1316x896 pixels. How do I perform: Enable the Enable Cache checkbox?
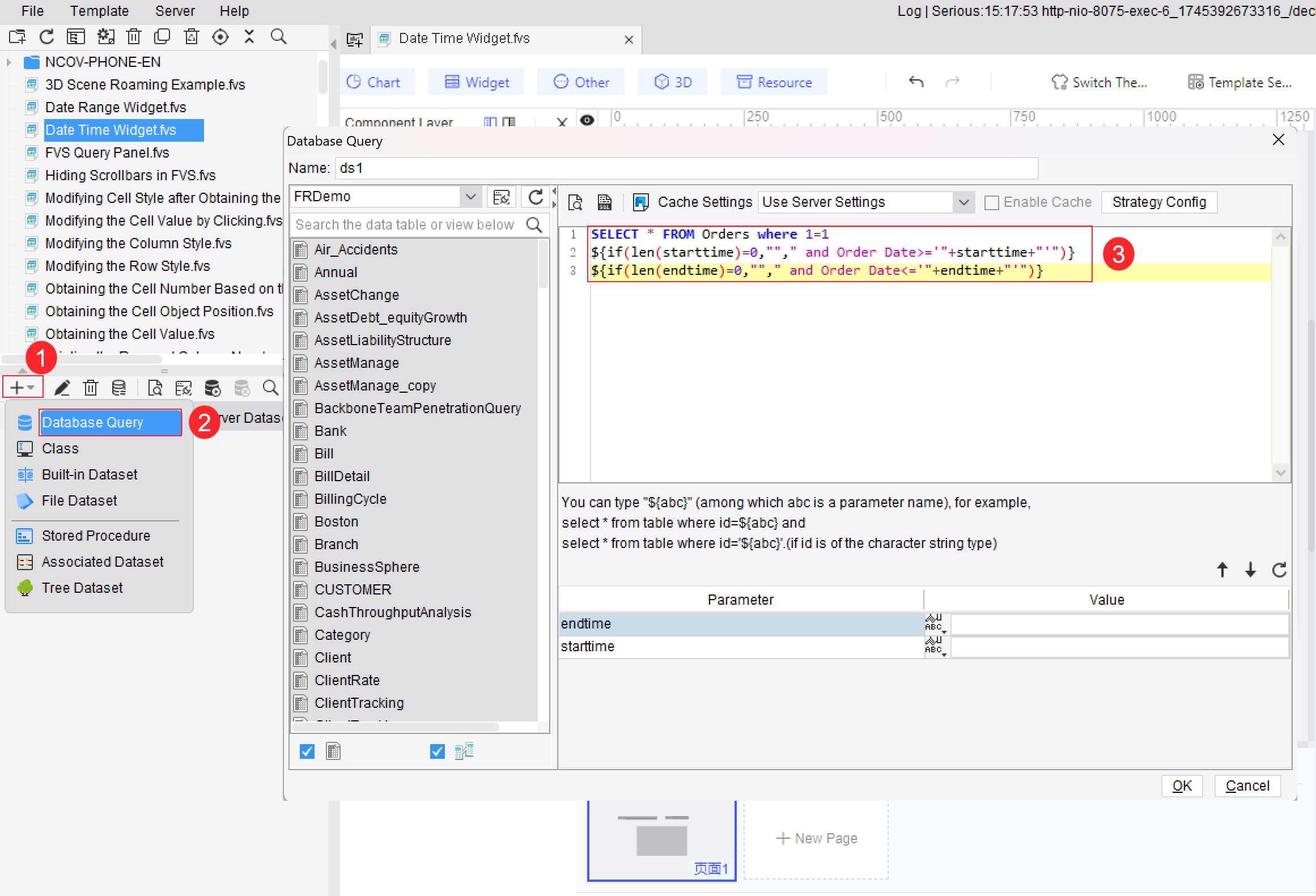(x=991, y=203)
